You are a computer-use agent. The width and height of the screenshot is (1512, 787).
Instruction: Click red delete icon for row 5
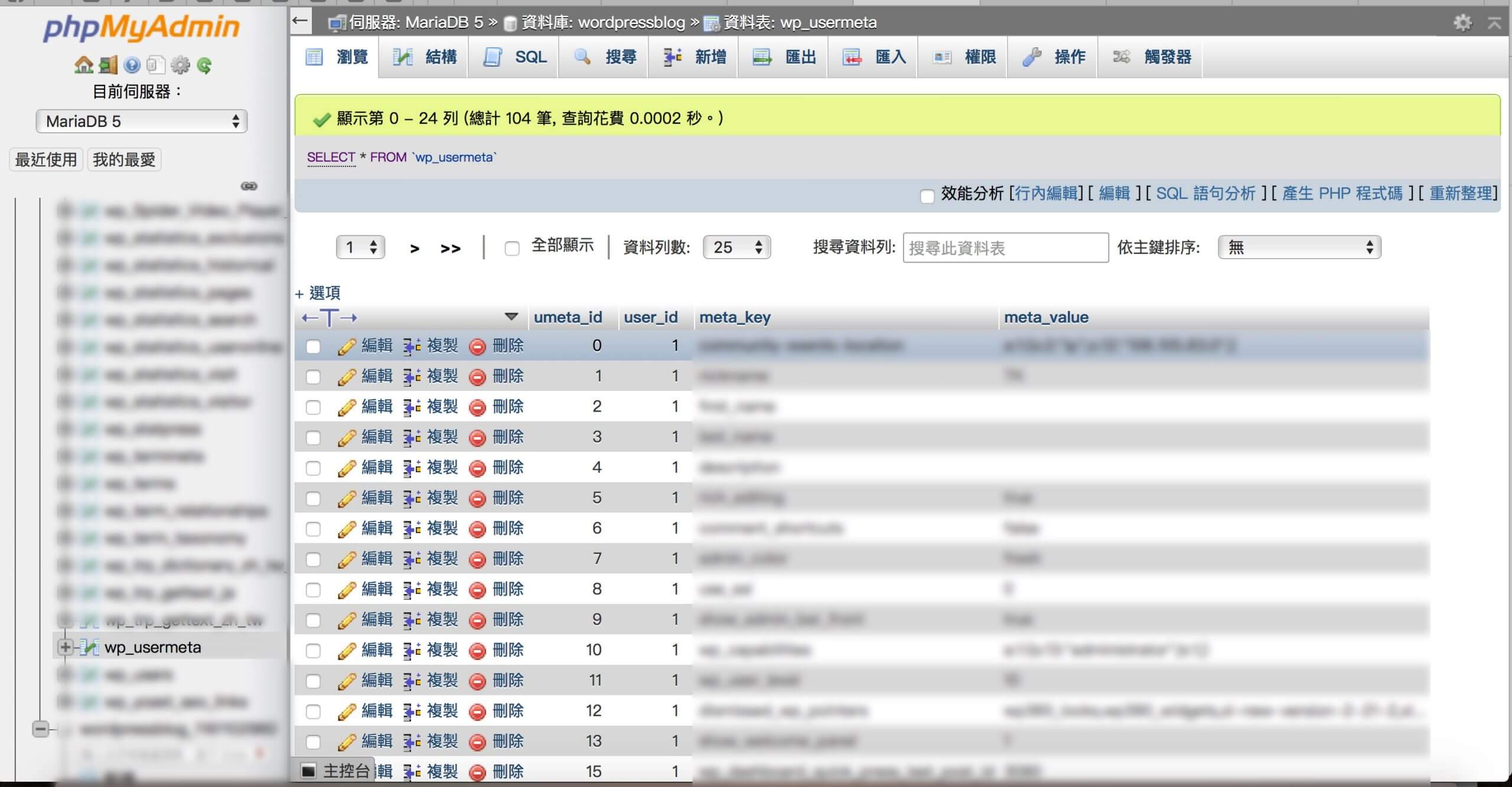[477, 499]
